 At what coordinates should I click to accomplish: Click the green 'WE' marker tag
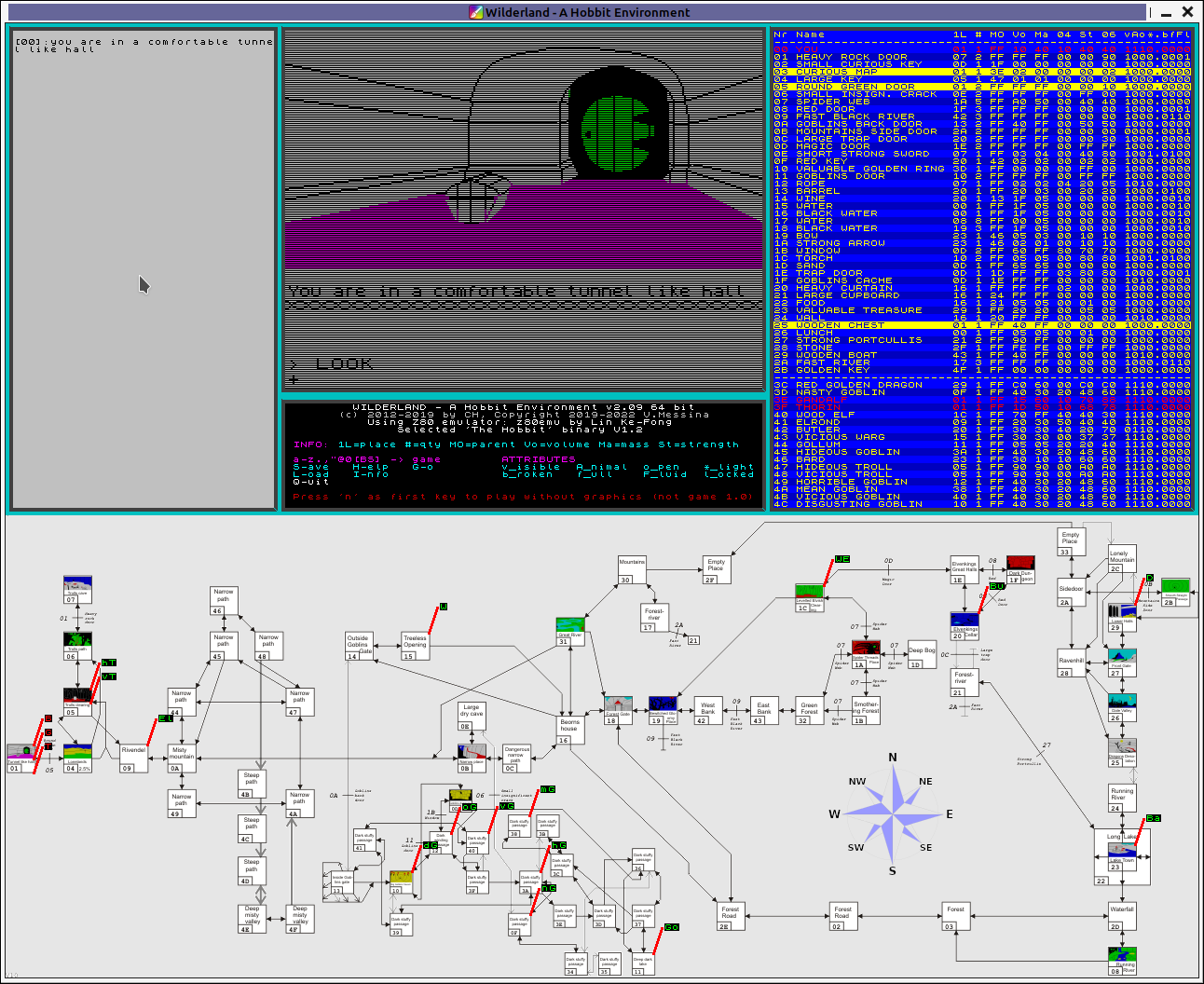point(842,559)
